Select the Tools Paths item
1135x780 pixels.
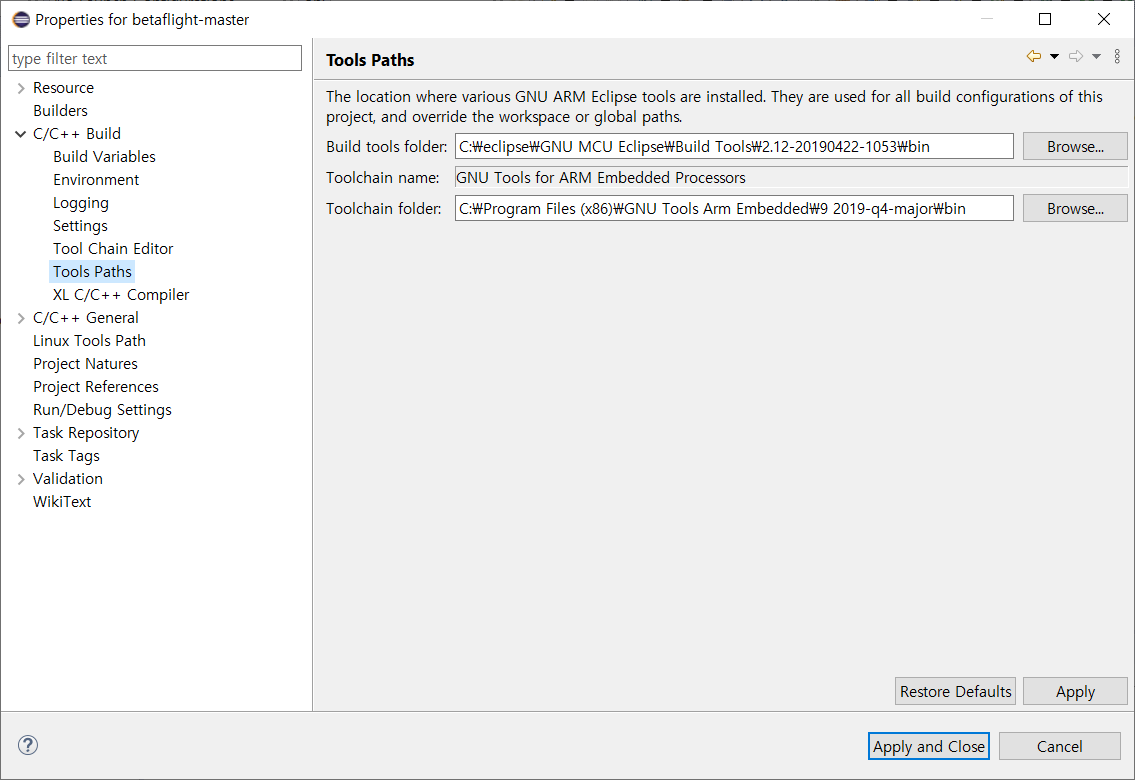[x=92, y=272]
